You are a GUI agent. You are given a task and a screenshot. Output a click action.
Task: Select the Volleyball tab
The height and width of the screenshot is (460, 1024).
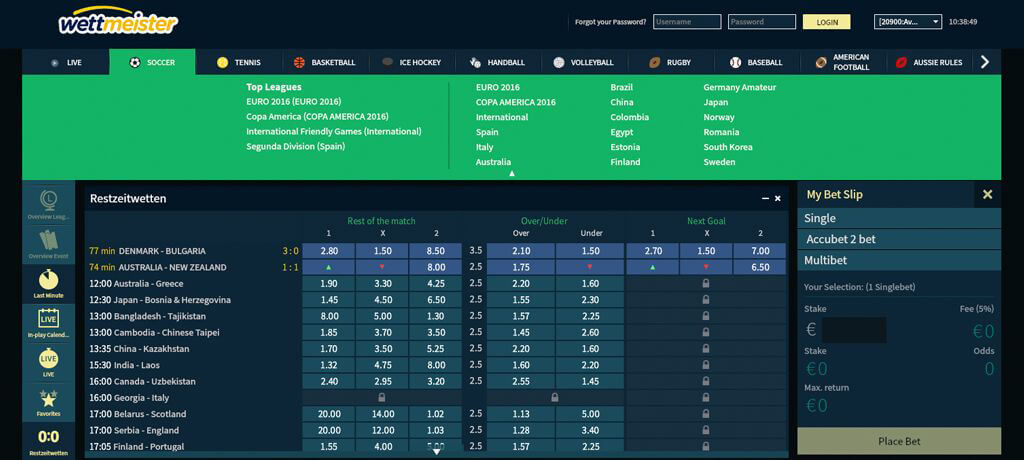584,62
